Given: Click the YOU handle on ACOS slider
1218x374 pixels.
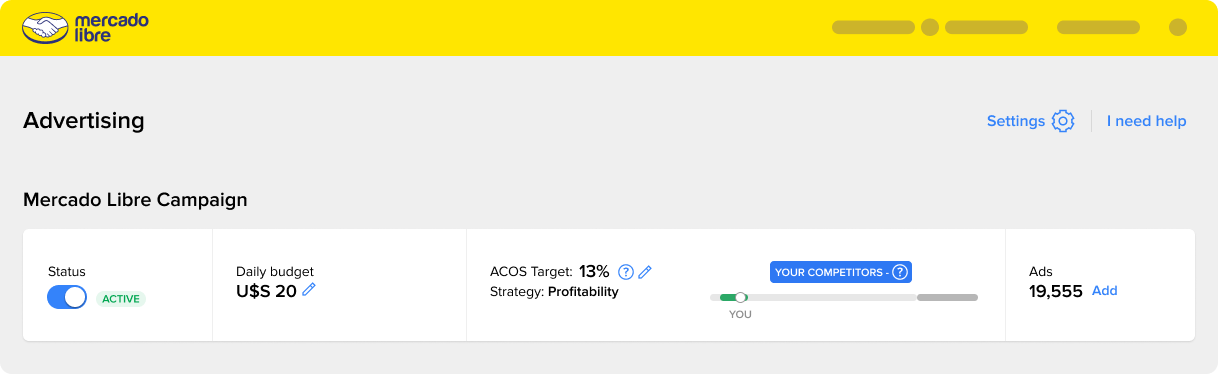Looking at the screenshot, I should (740, 297).
